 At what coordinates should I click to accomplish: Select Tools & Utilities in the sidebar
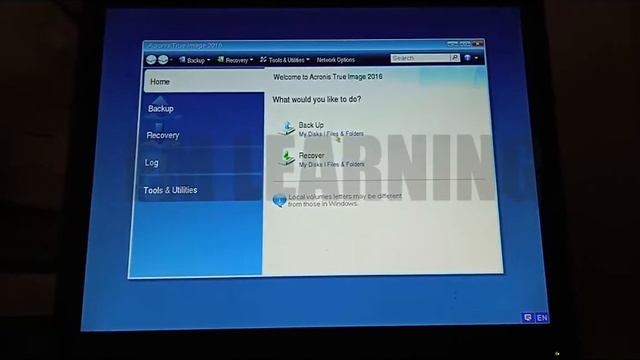pyautogui.click(x=200, y=190)
